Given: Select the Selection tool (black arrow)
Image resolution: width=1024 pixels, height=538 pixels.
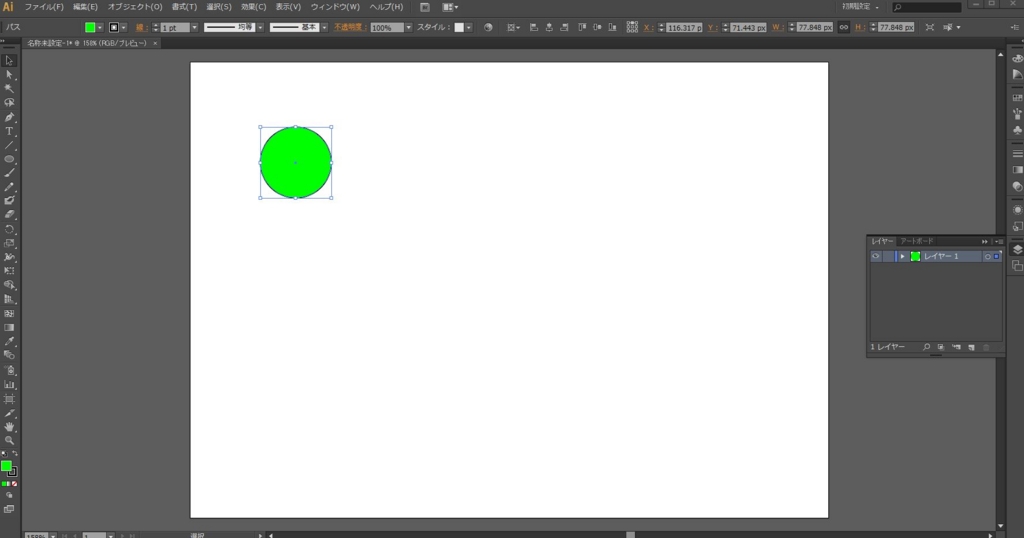Looking at the screenshot, I should pos(9,61).
